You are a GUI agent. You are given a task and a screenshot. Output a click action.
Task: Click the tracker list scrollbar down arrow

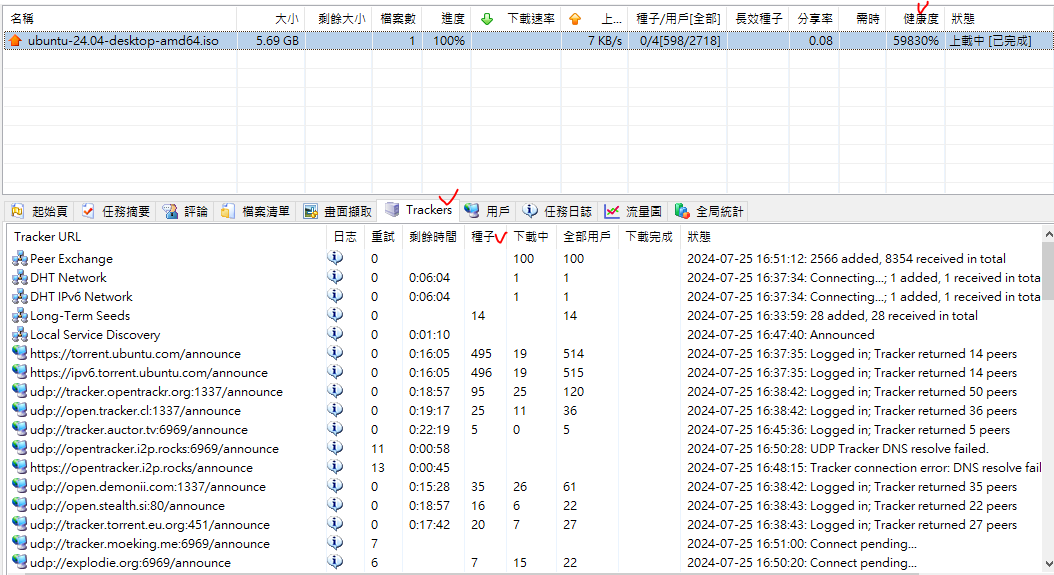pos(1048,564)
